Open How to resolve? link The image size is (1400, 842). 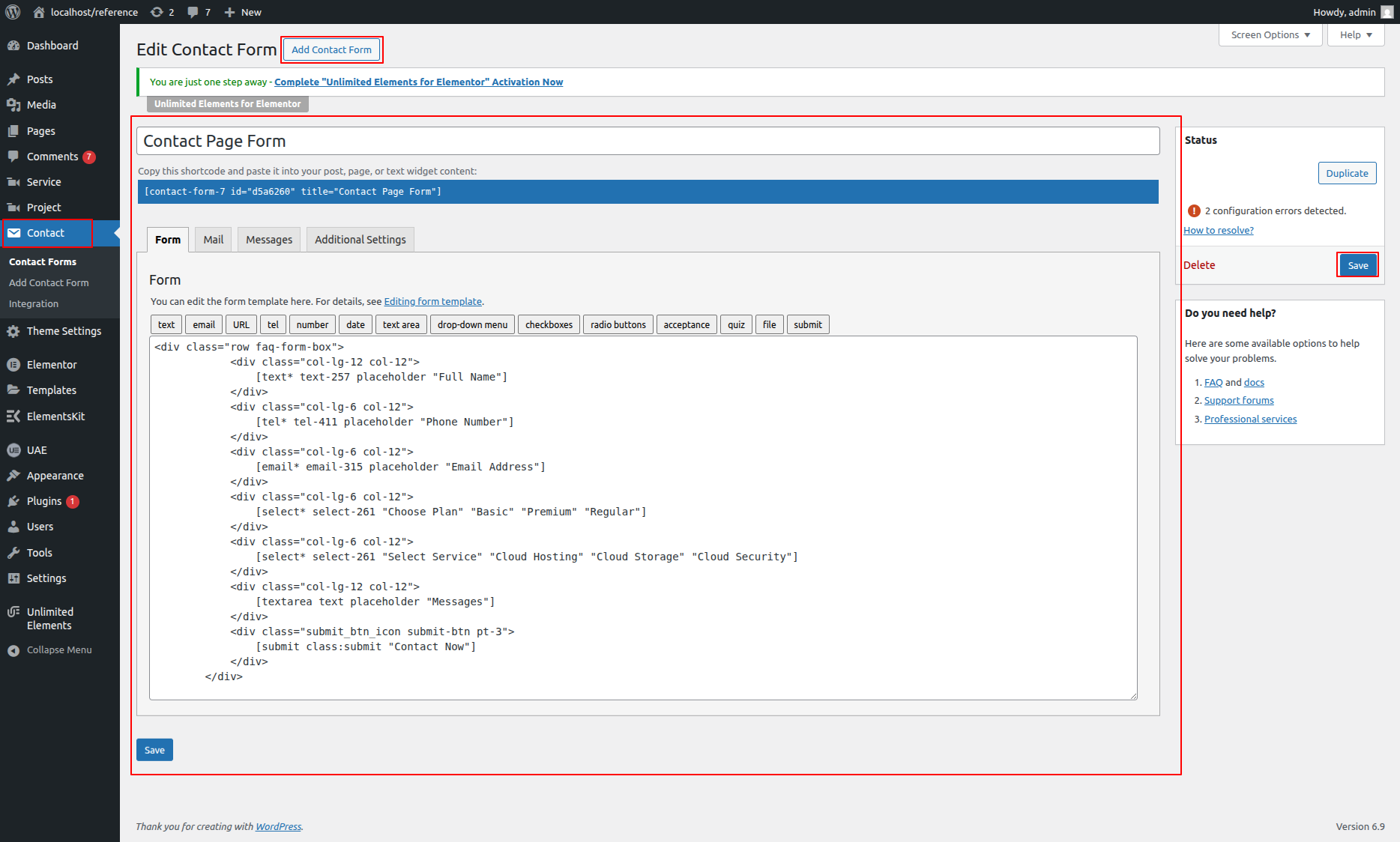(1219, 231)
